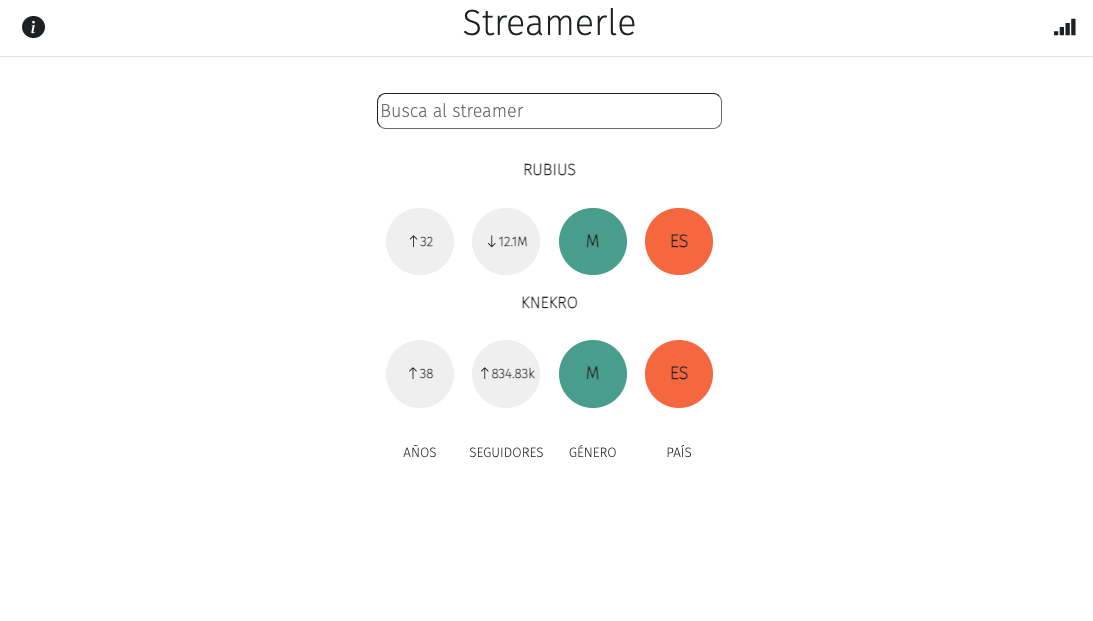Select the GÉNERO column label
1093x621 pixels.
pyautogui.click(x=592, y=452)
